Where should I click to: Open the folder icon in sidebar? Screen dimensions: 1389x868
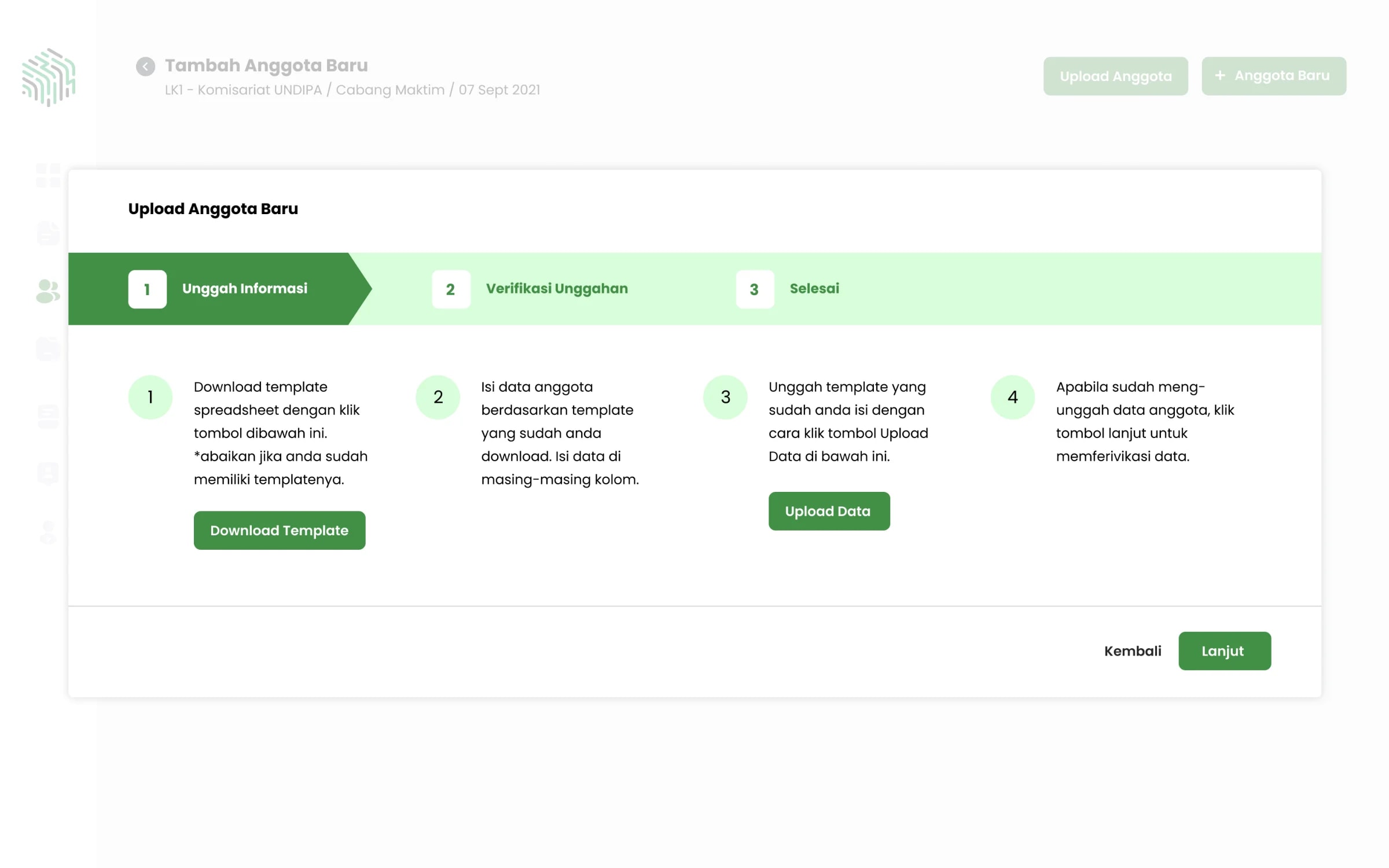pos(48,349)
